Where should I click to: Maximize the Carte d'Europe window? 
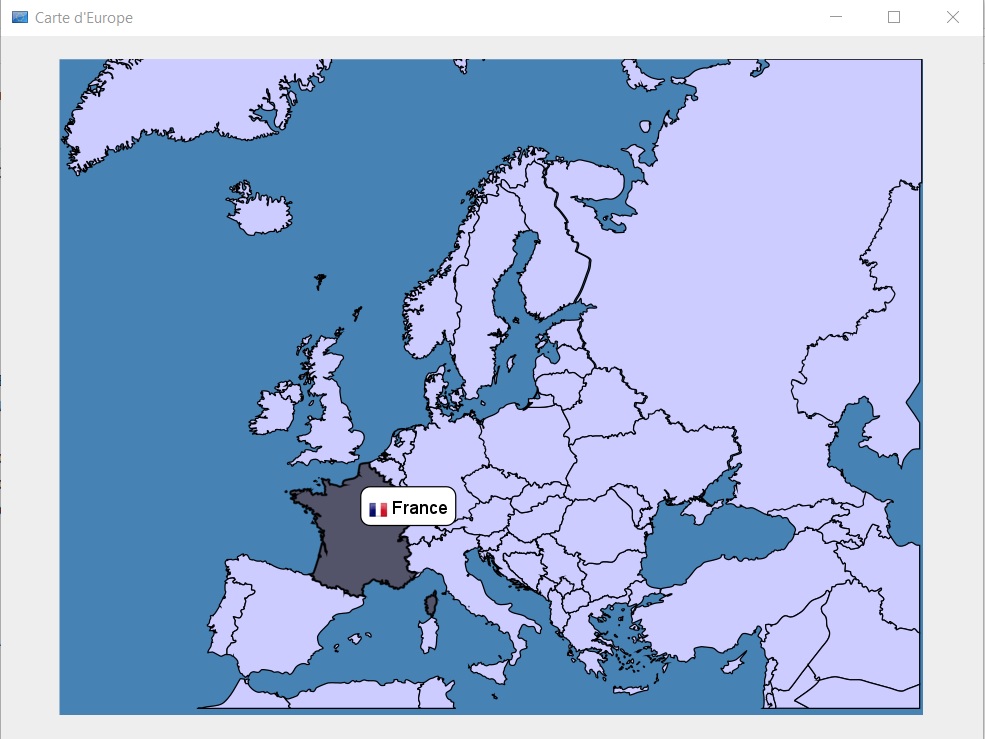coord(894,18)
